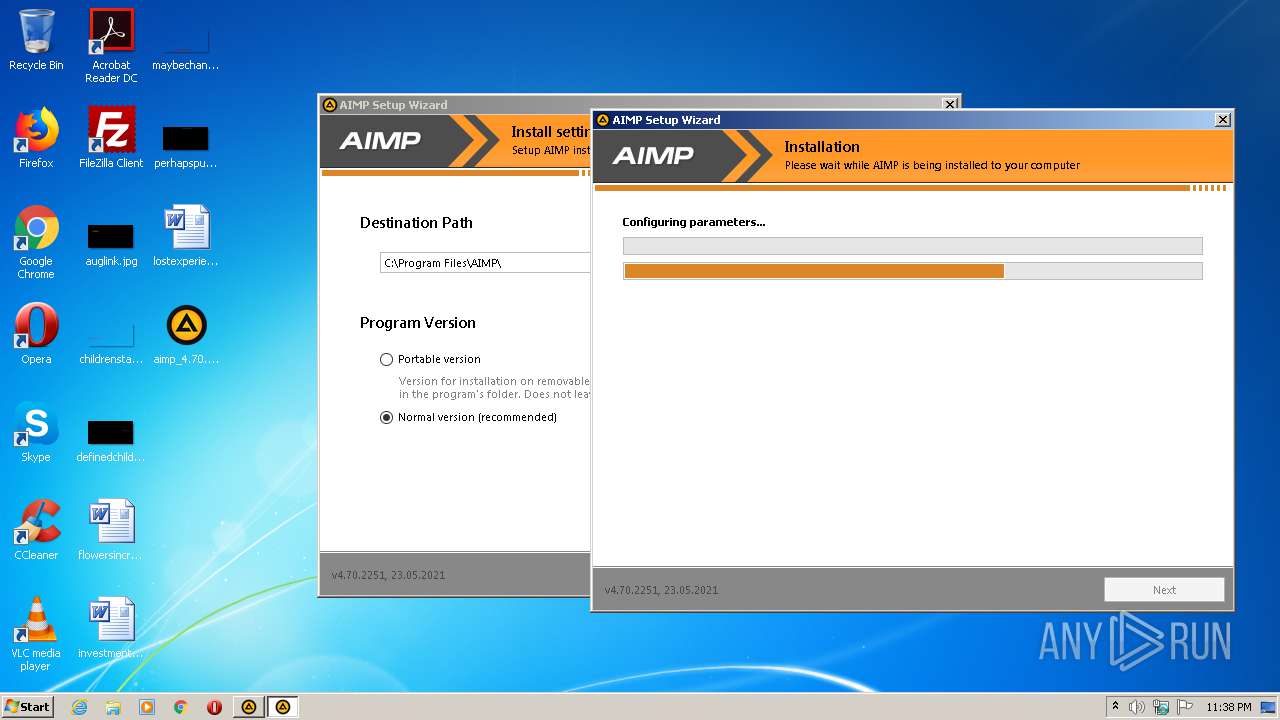
Task: Switch to first AIMP taskbar button
Action: [x=249, y=707]
